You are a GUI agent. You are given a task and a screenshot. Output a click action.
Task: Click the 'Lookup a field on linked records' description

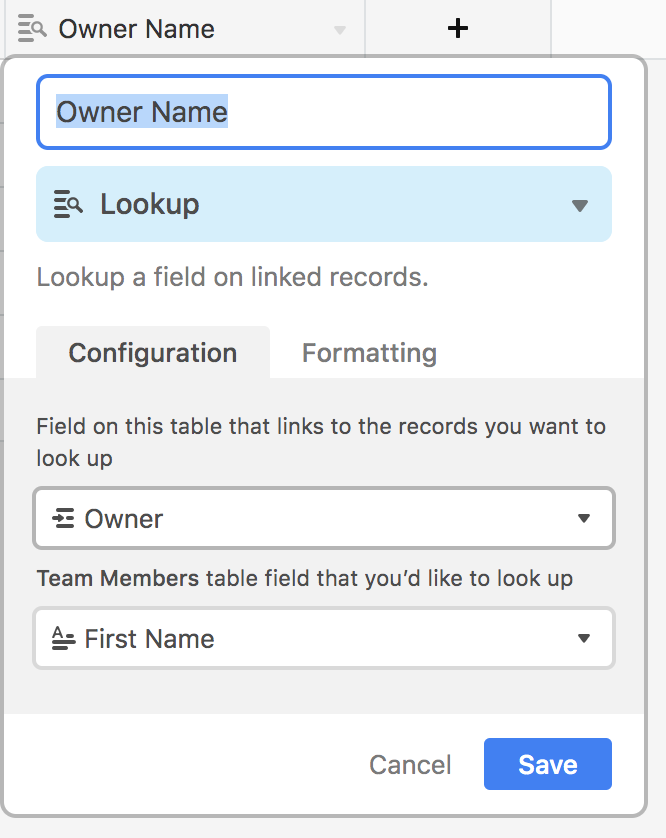coord(232,277)
